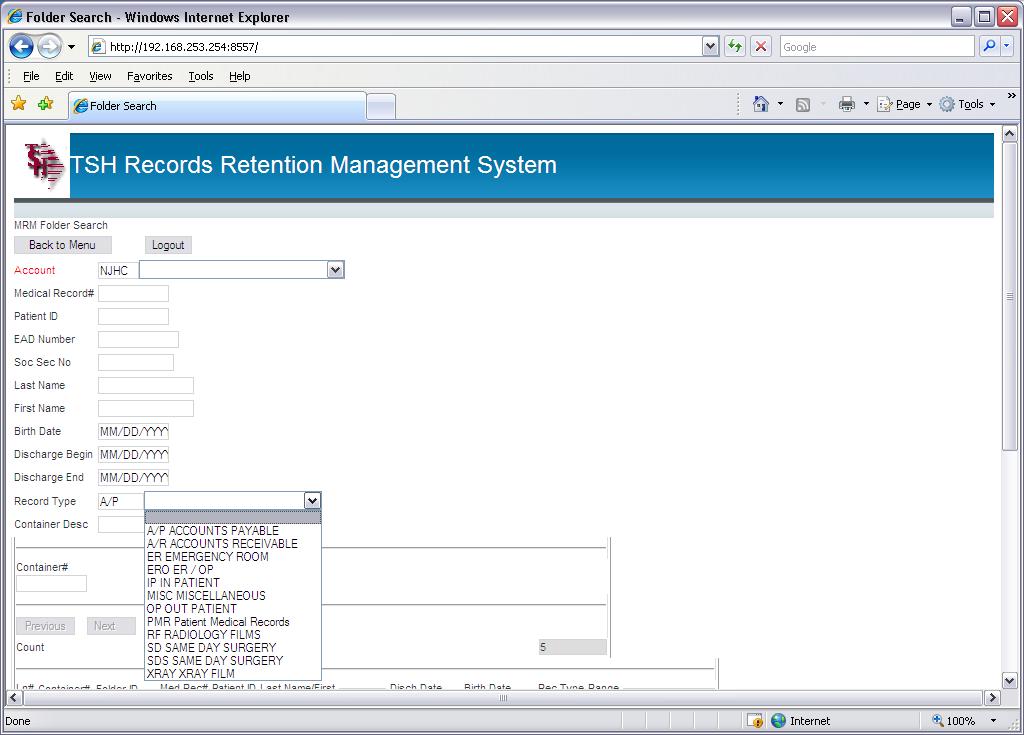Click the vertical scrollbar down arrow
Image resolution: width=1024 pixels, height=735 pixels.
coord(1010,681)
